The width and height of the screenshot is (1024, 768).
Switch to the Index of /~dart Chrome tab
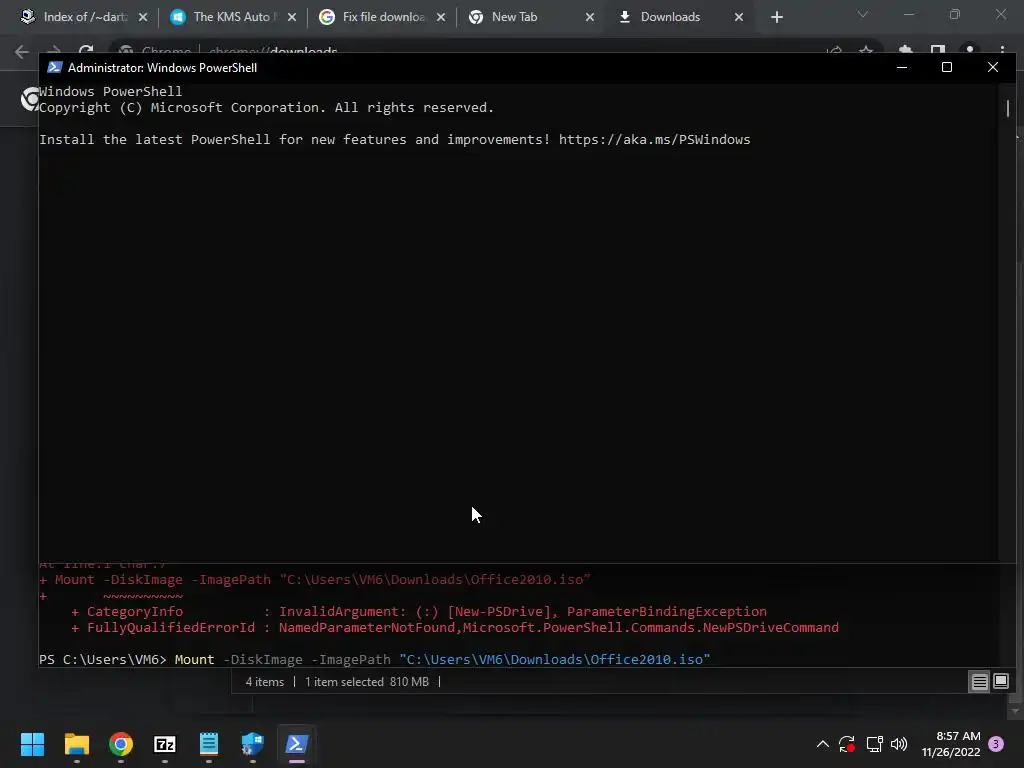(78, 17)
